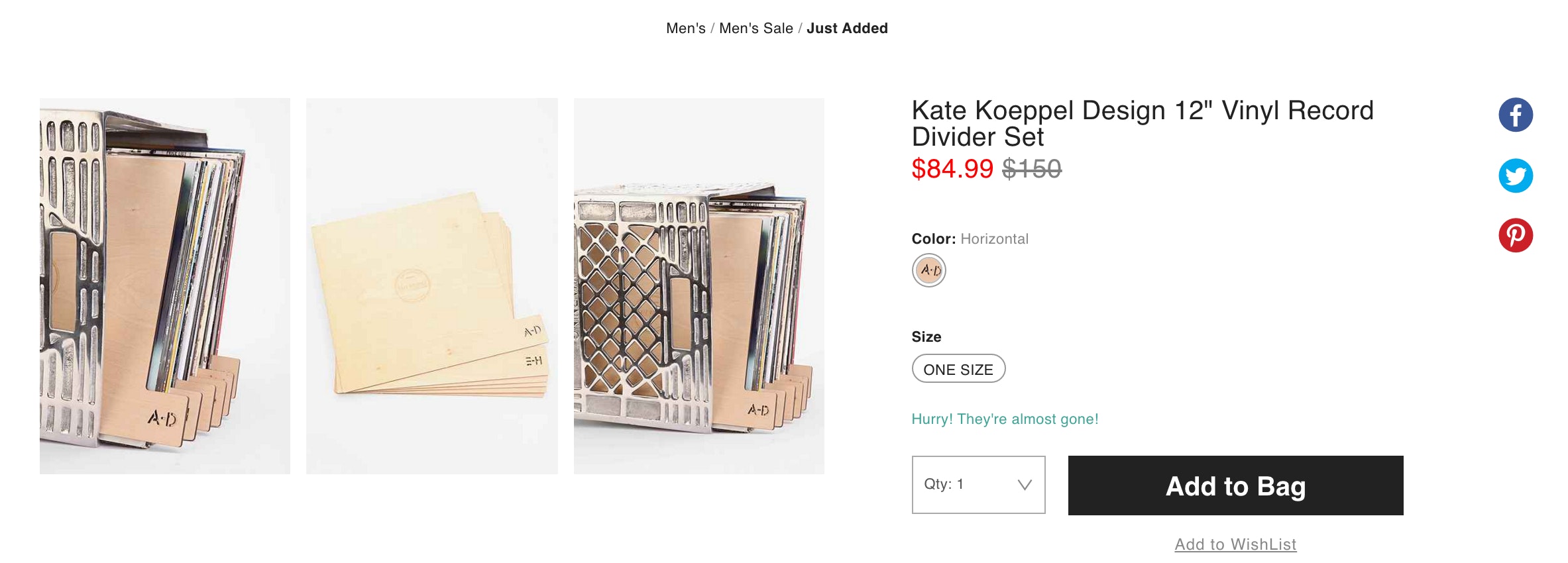Navigate to the Men's Sale breadcrumb
Viewport: 1568px width, 563px height.
[x=756, y=28]
